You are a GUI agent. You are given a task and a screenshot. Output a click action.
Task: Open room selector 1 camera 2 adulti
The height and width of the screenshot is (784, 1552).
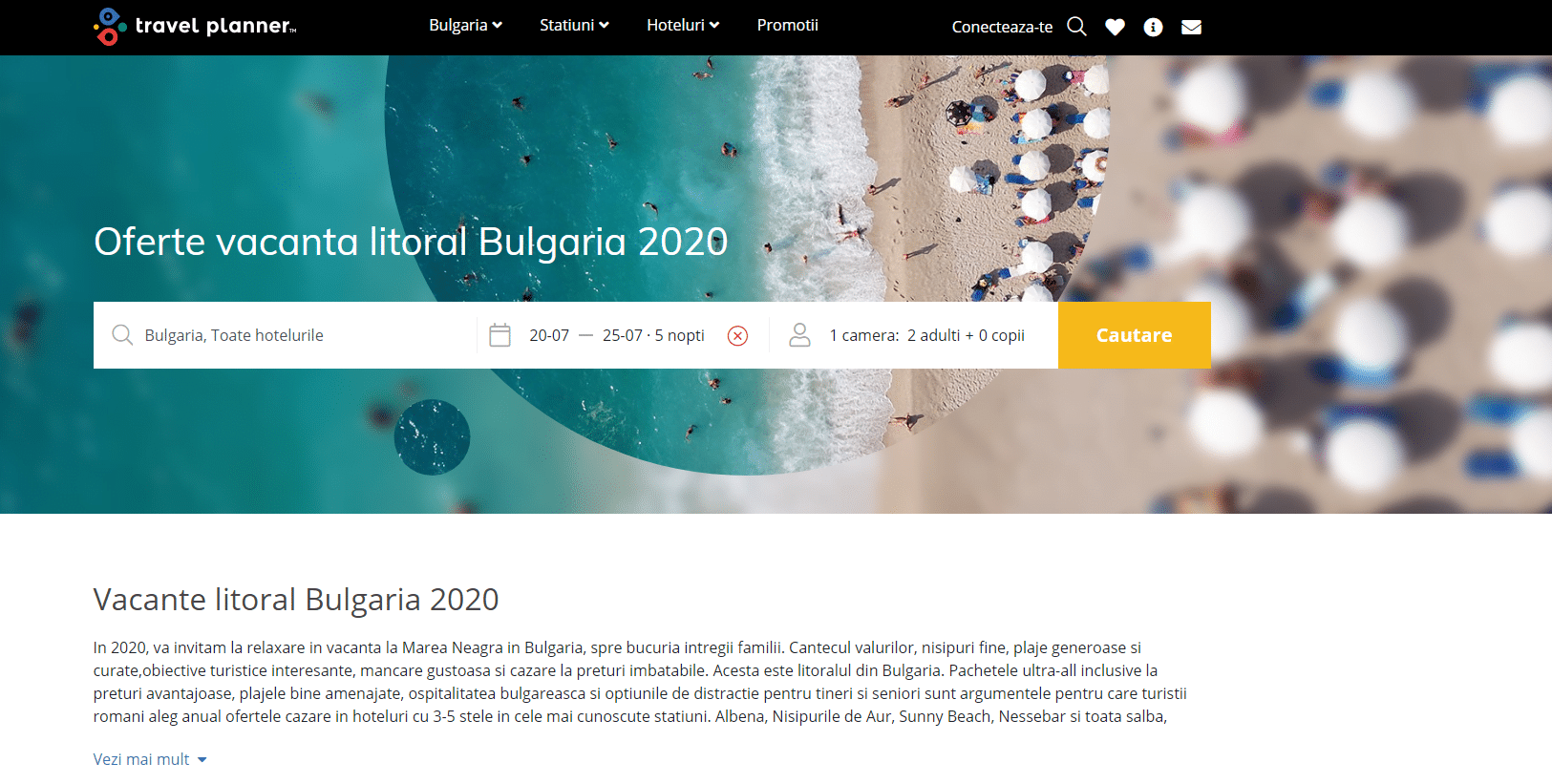tap(926, 335)
